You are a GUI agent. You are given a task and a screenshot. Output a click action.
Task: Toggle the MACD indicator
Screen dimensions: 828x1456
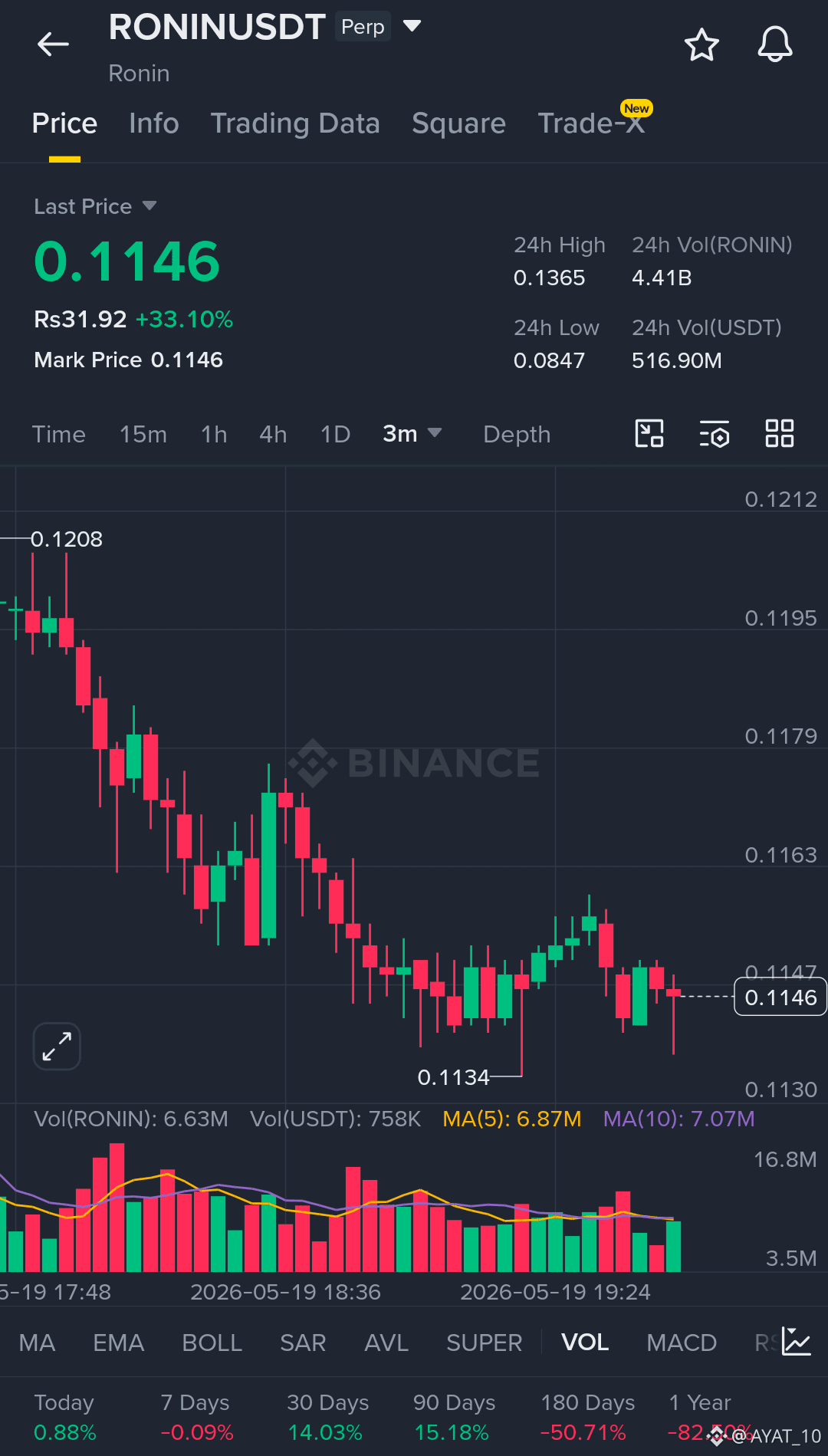pyautogui.click(x=682, y=1343)
